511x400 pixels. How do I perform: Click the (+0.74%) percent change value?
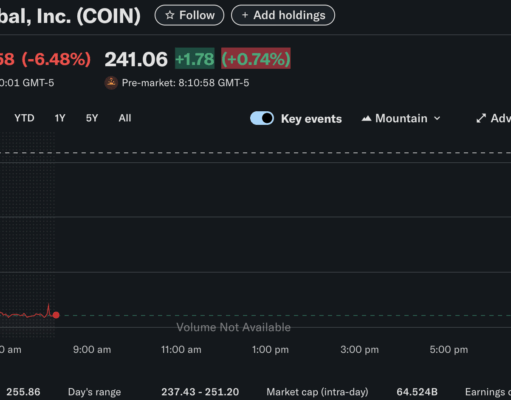[256, 59]
